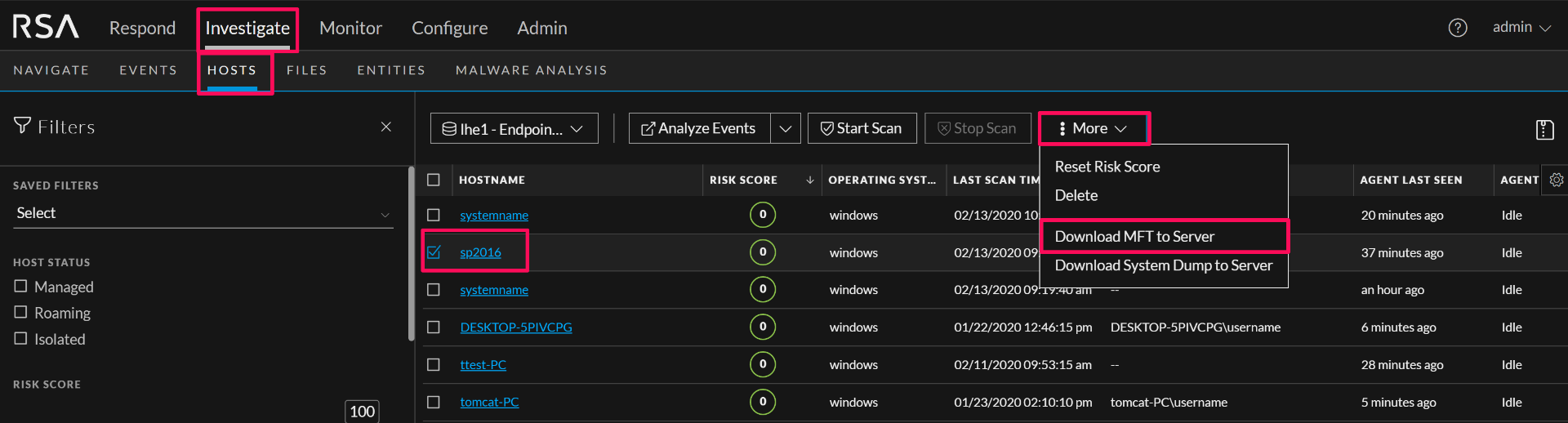Viewport: 1568px width, 423px height.
Task: Close the Filters panel
Action: click(386, 127)
